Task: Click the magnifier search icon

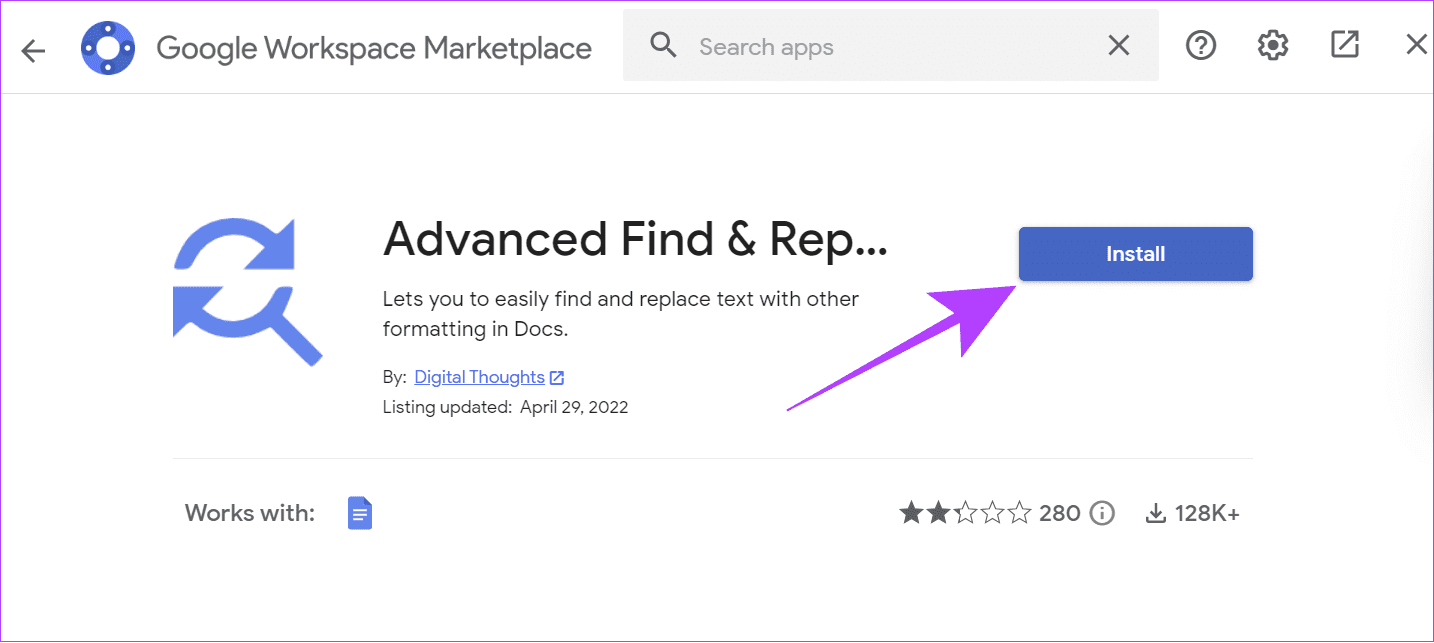Action: click(663, 45)
